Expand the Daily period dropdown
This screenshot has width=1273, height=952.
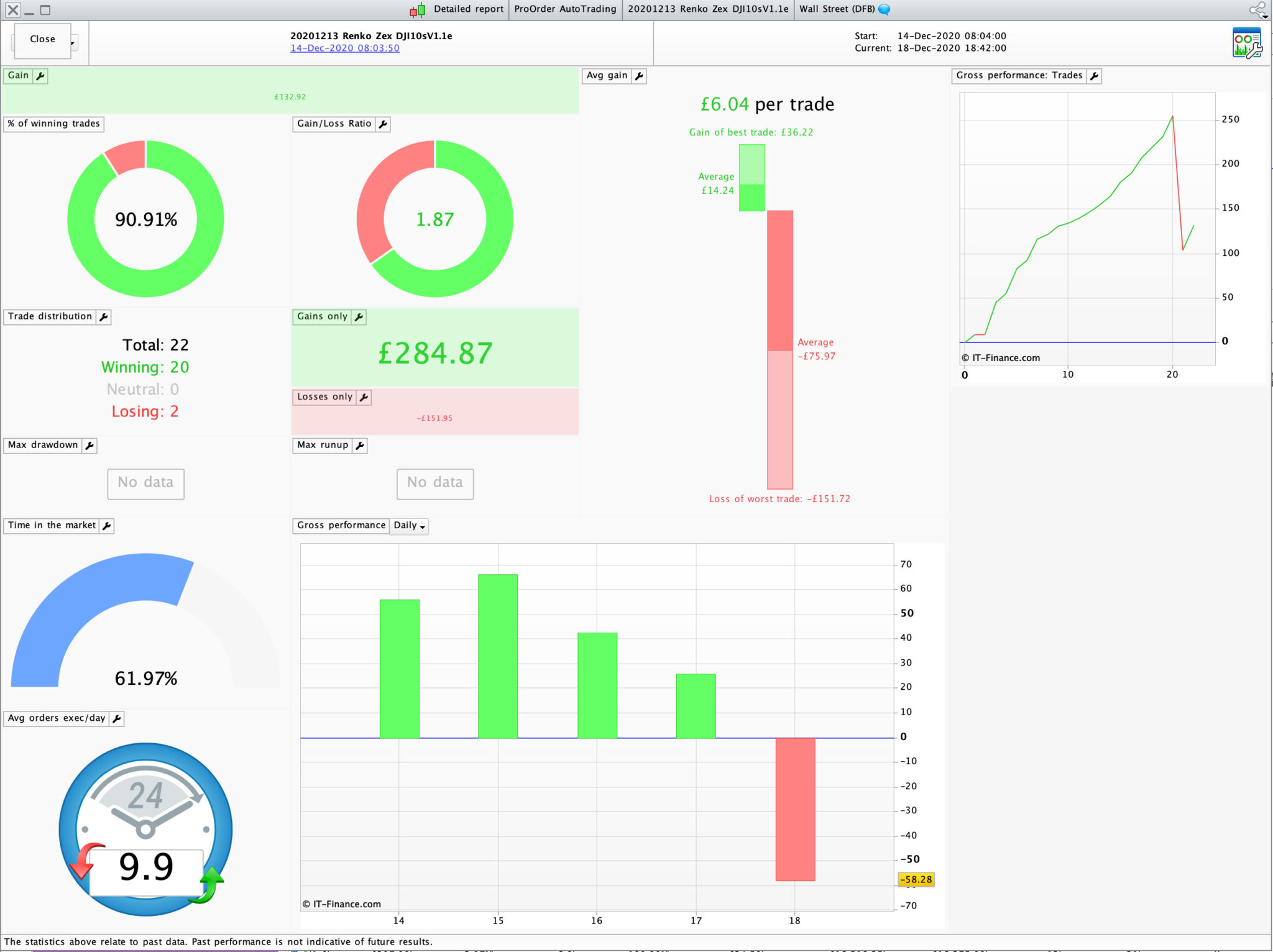coord(409,526)
